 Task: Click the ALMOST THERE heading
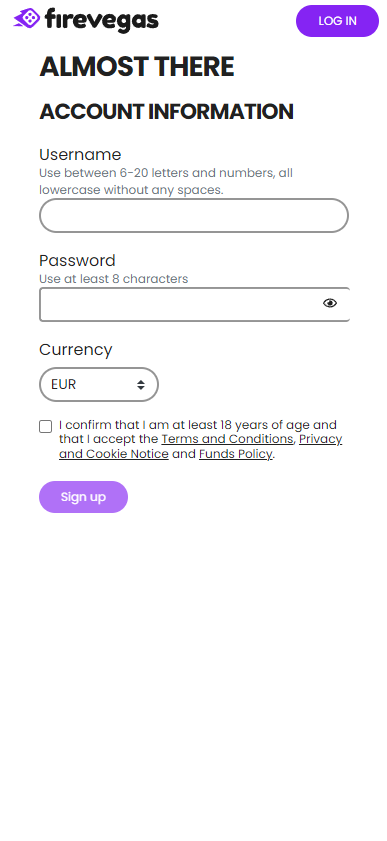click(x=137, y=67)
